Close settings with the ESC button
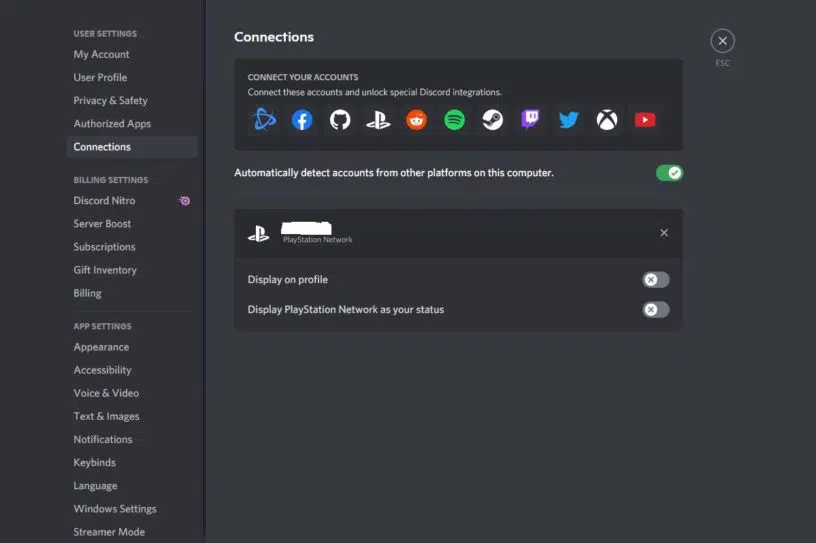This screenshot has height=543, width=816. 722,41
